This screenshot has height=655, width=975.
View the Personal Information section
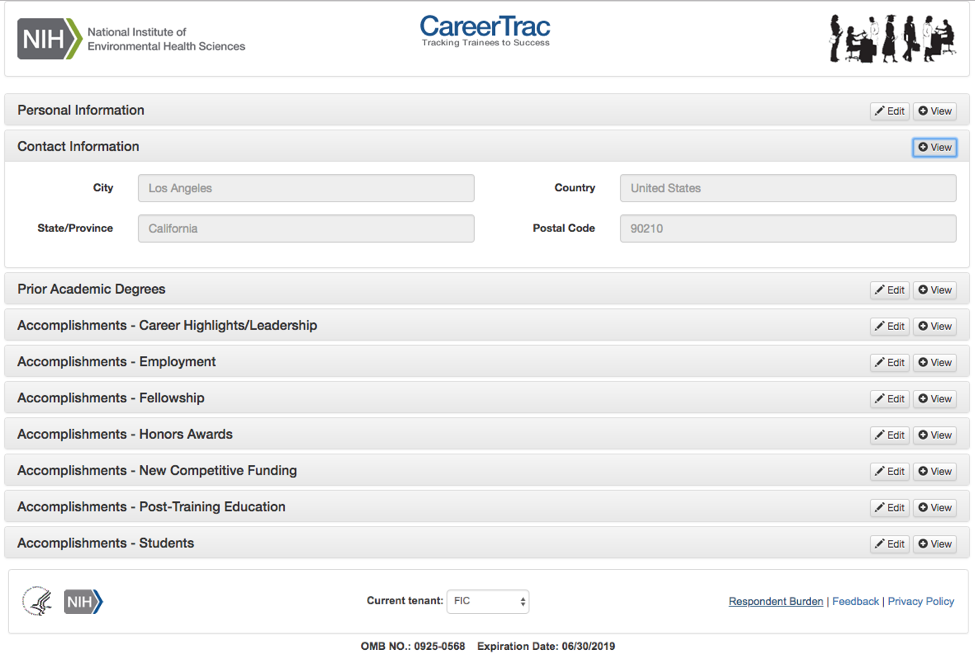(x=935, y=111)
